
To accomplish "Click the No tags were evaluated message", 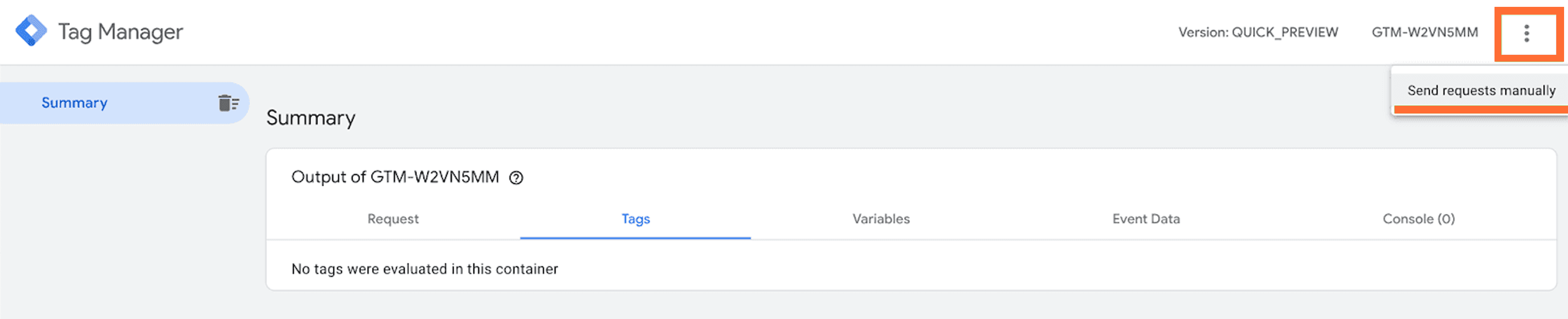I will pos(424,269).
